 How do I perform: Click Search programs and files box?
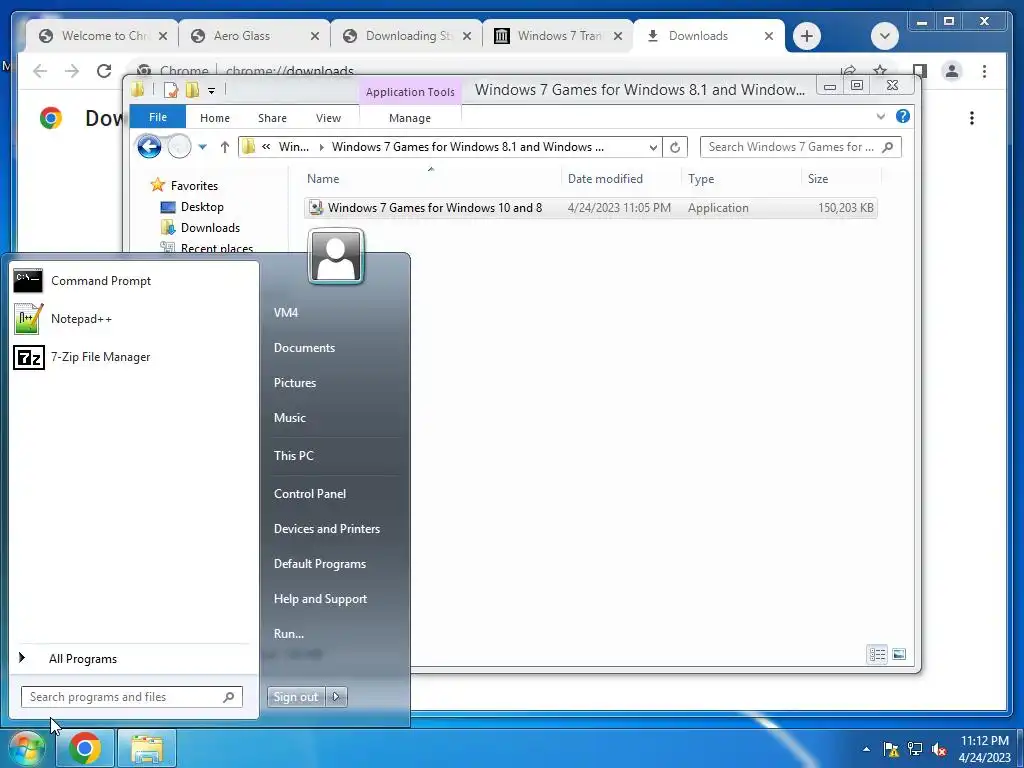pos(131,697)
